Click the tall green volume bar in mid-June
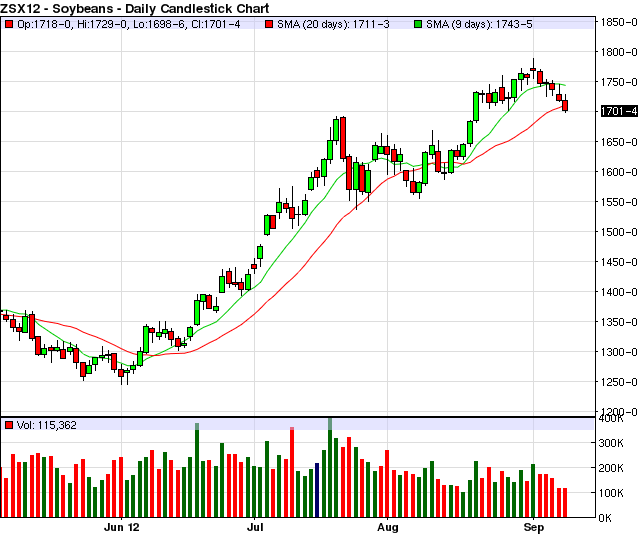The image size is (640, 536). point(197,470)
